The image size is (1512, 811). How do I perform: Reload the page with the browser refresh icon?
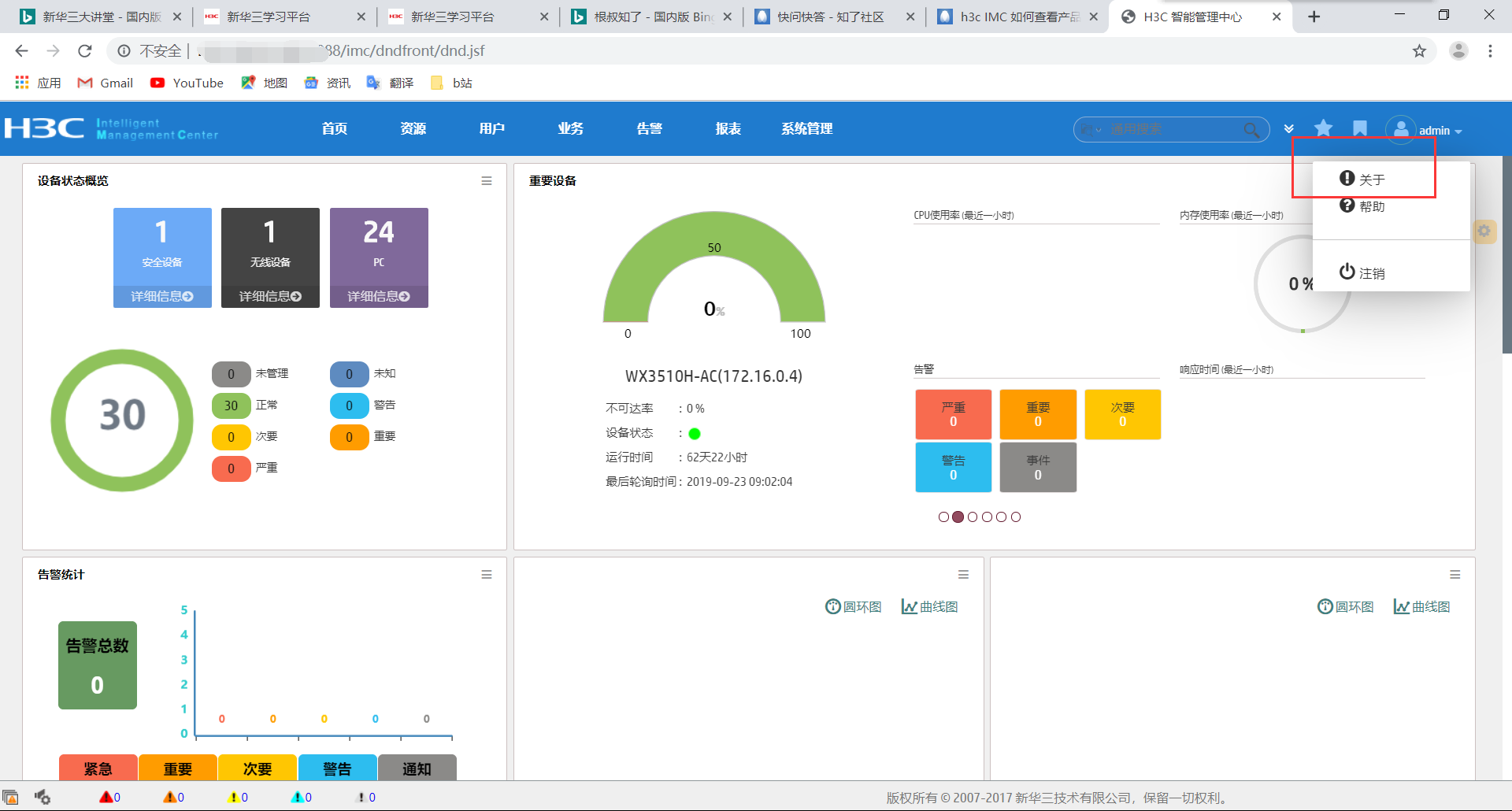point(85,51)
